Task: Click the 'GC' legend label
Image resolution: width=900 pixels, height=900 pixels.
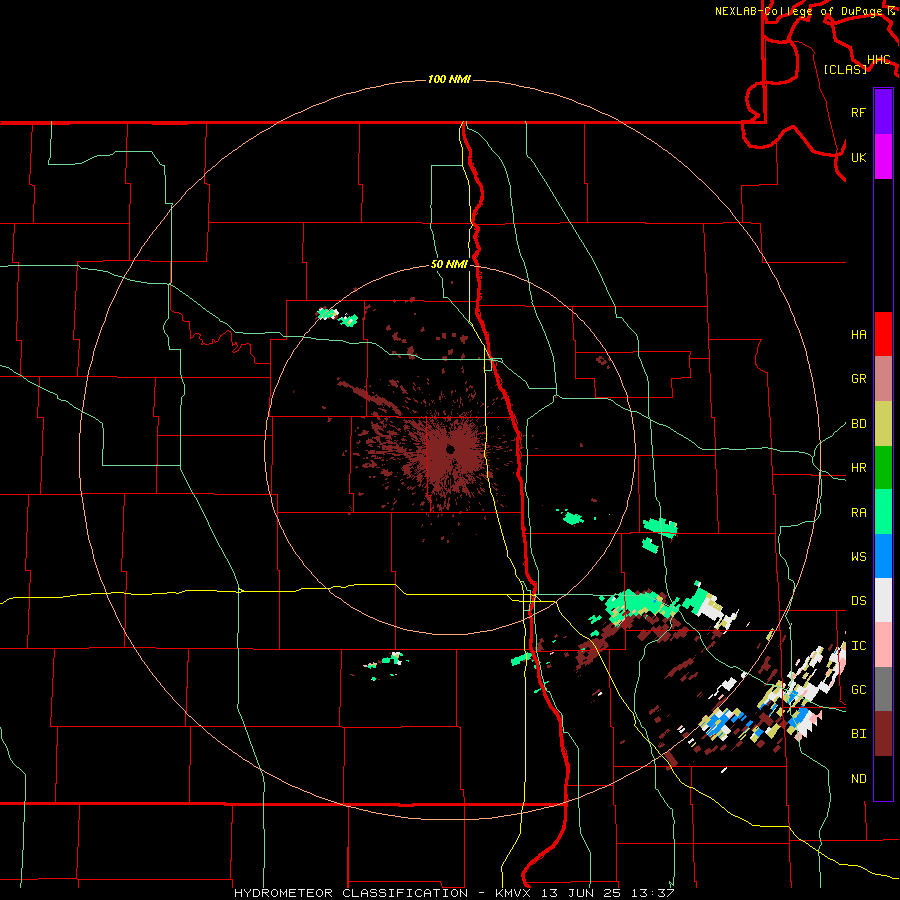Action: [x=858, y=690]
